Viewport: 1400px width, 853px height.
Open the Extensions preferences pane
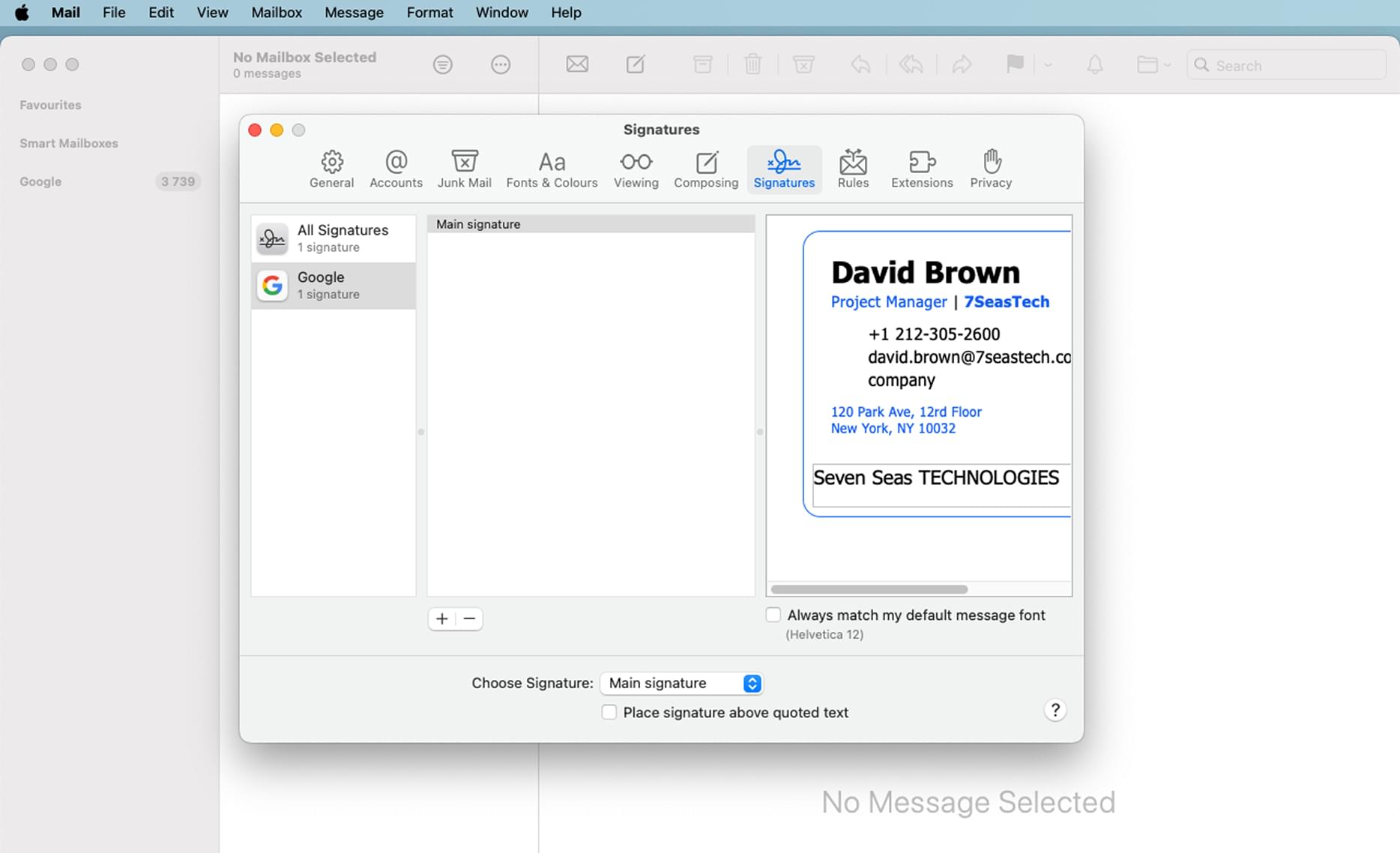pos(922,169)
